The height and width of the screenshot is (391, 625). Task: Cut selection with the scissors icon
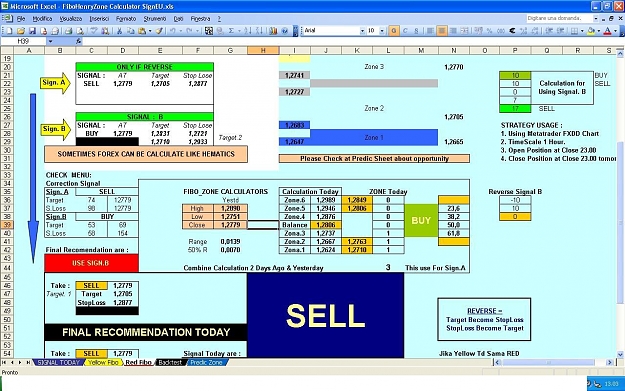119,31
